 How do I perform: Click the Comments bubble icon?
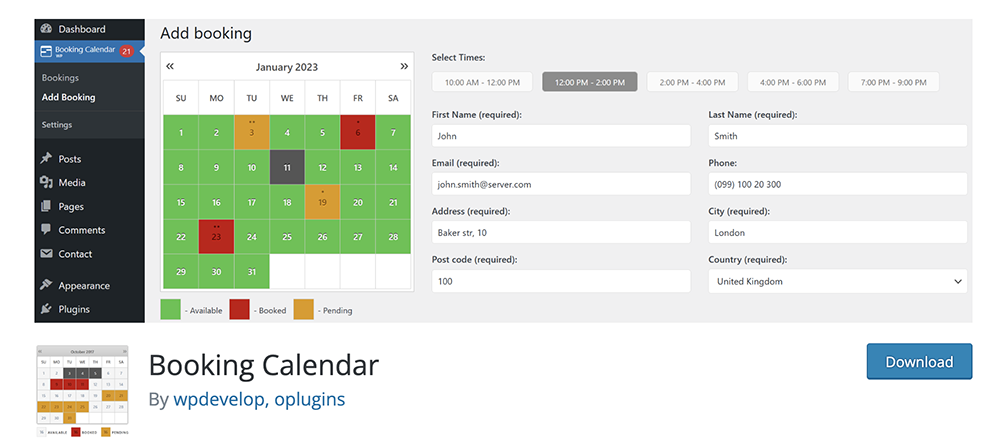click(46, 230)
